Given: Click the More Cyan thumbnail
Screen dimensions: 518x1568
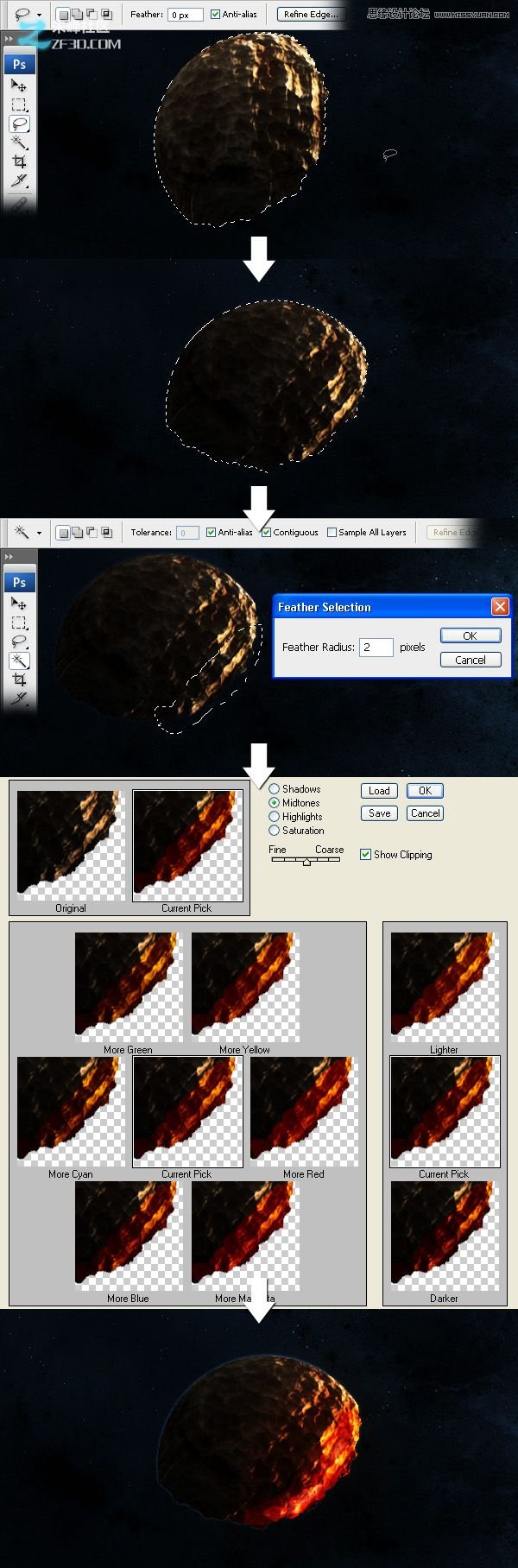Looking at the screenshot, I should [71, 1112].
